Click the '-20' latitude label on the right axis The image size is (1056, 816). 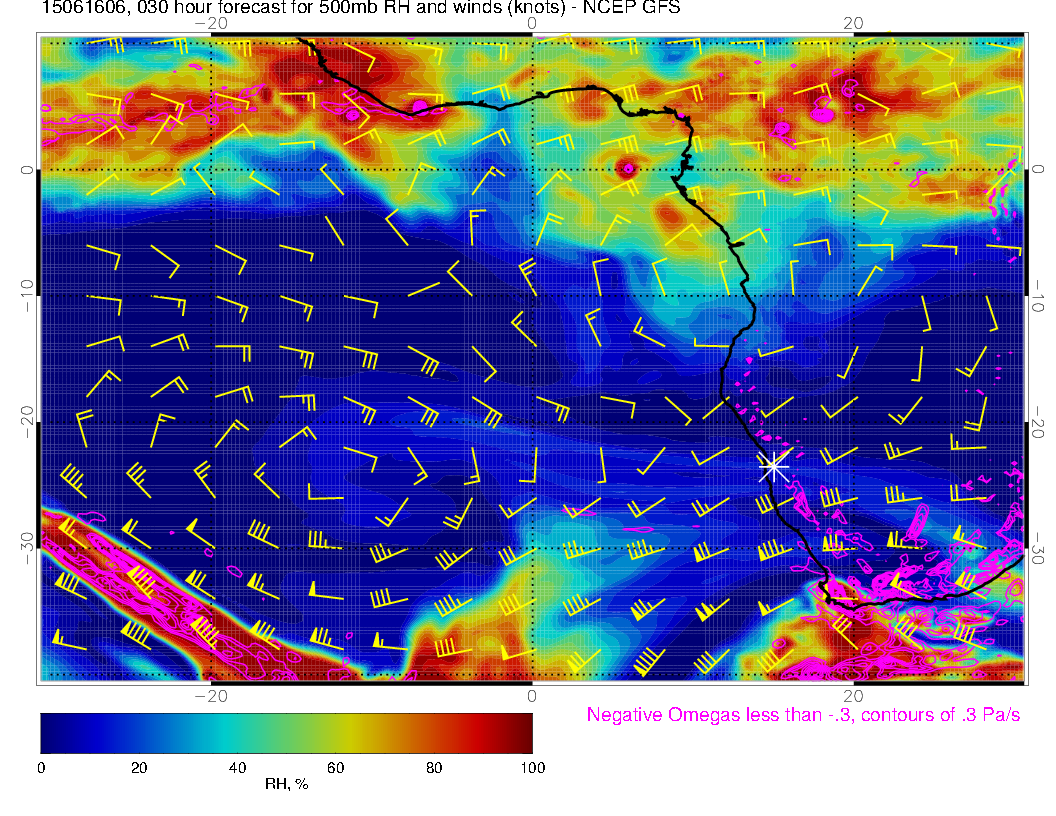point(1038,422)
